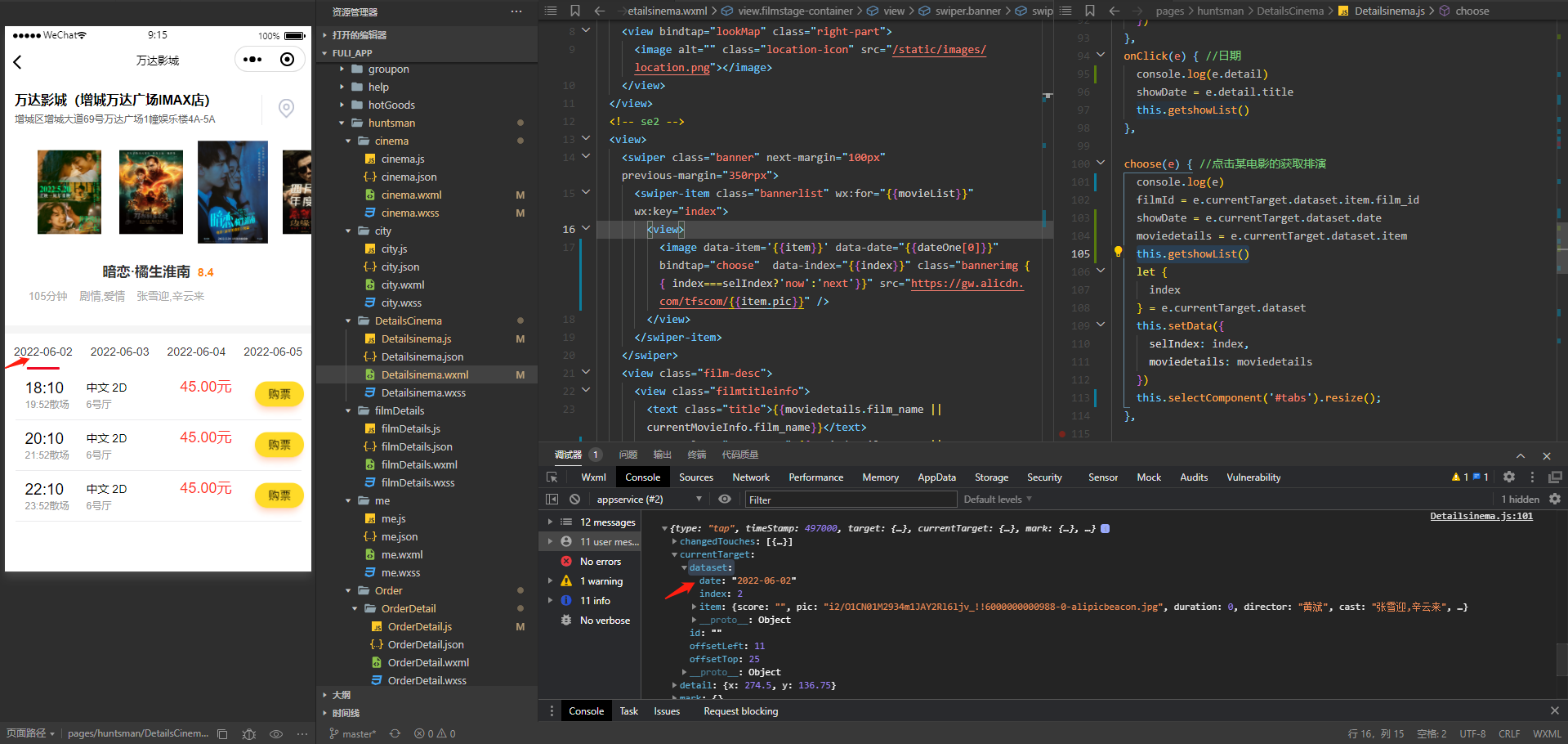
Task: Open the mini program three-dots capsule menu
Action: (252, 60)
